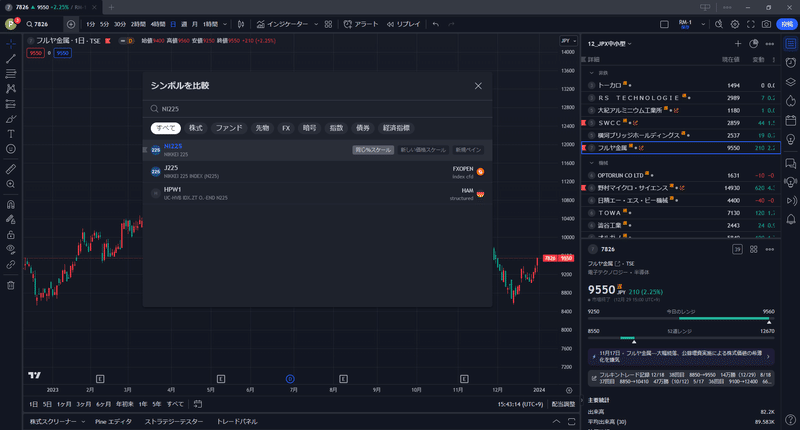The height and width of the screenshot is (430, 800).
Task: Select the J225 FXOPEN search result
Action: click(317, 172)
